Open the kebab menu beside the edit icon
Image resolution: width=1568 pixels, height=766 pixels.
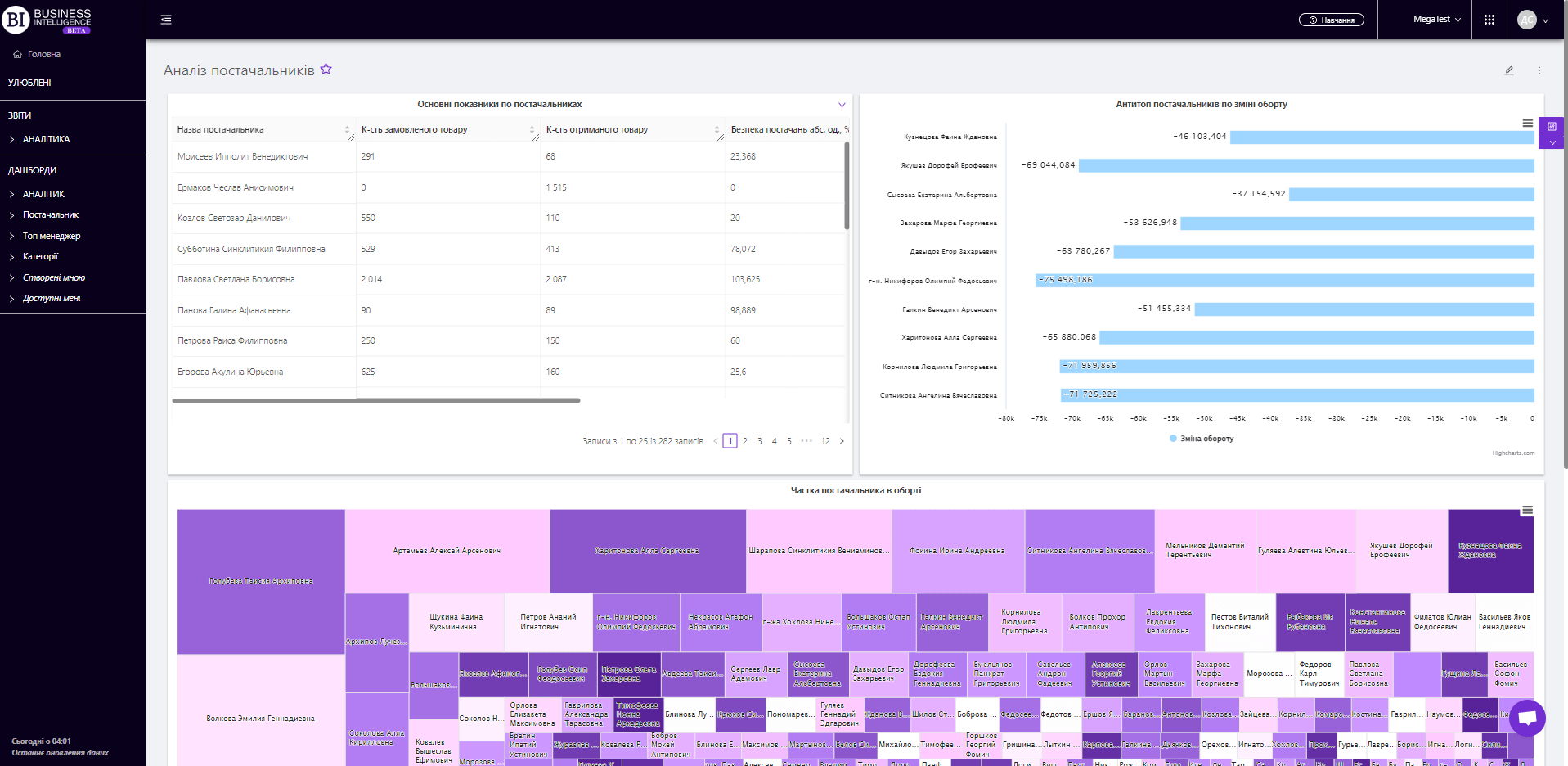(x=1540, y=70)
